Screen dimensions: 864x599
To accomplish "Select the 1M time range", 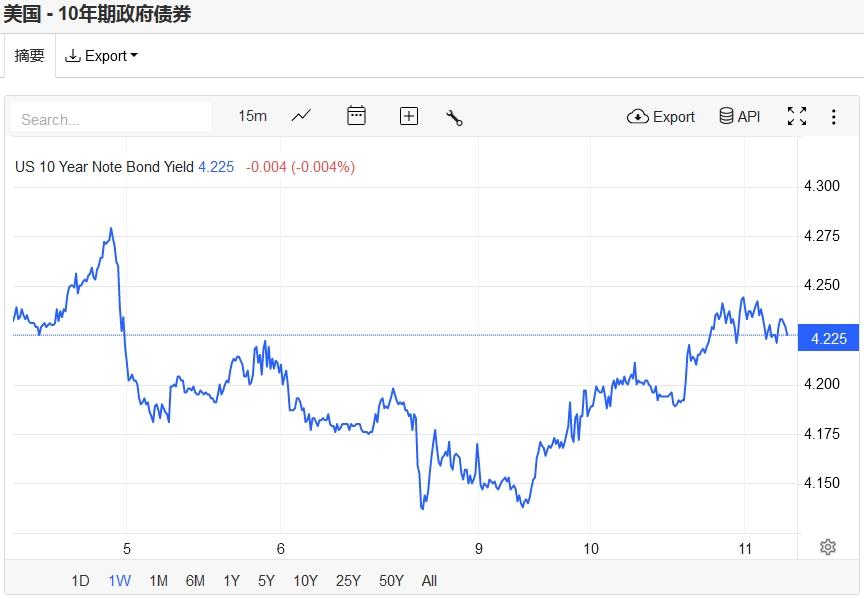I will (x=158, y=581).
